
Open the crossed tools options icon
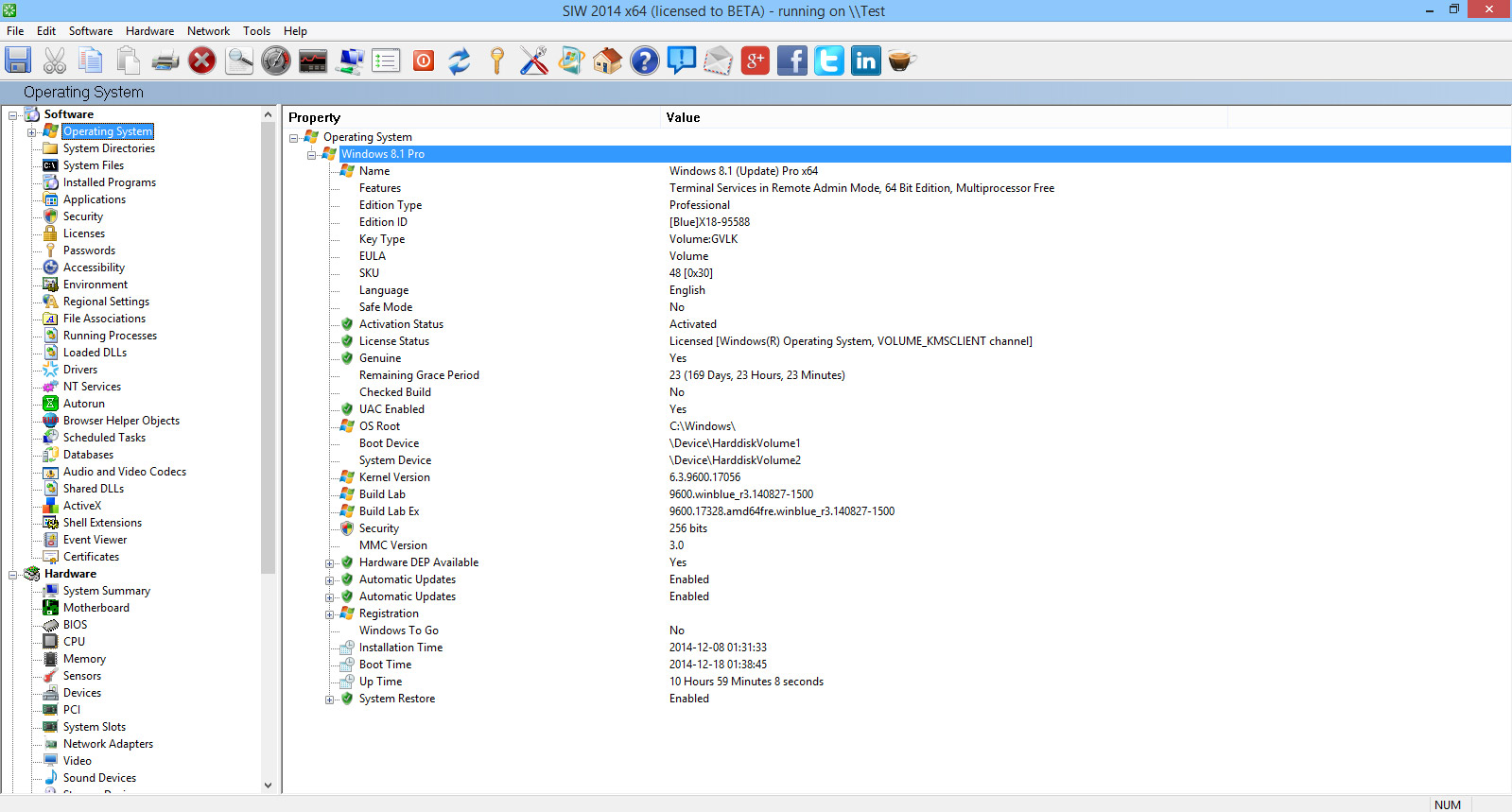coord(534,60)
